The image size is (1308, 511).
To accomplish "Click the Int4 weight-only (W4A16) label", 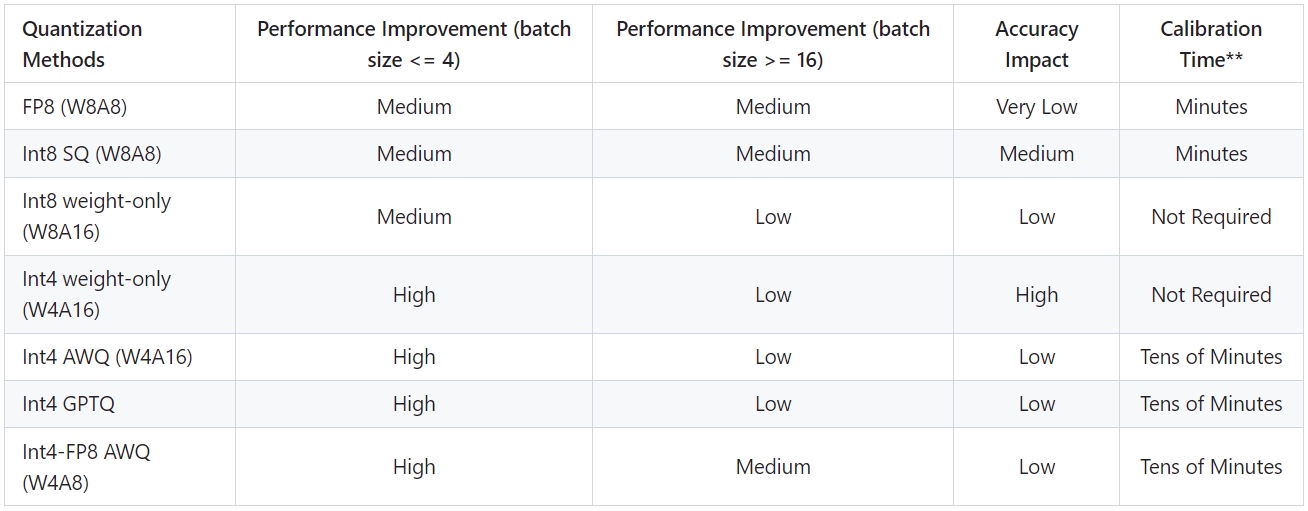I will pyautogui.click(x=96, y=294).
